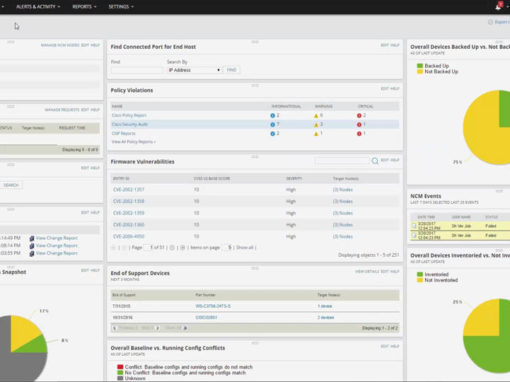The image size is (510, 382).
Task: Click the third View Change Report document icon
Action: (x=32, y=254)
